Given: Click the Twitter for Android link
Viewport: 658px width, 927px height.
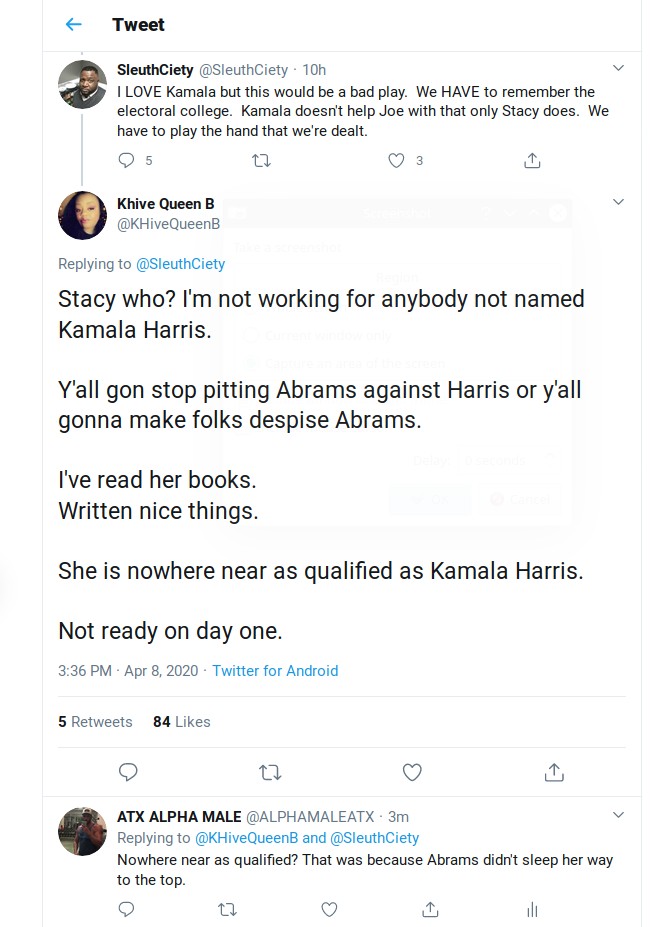Looking at the screenshot, I should [275, 671].
